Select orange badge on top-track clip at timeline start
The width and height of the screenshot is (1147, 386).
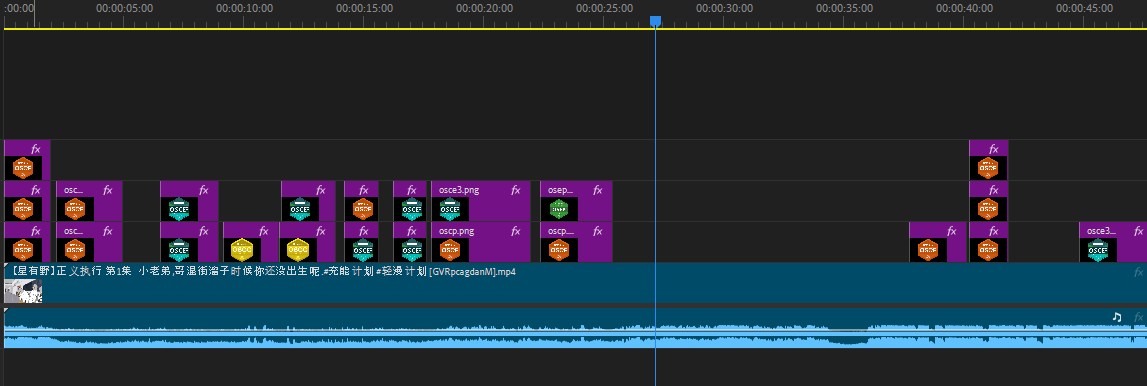(23, 167)
